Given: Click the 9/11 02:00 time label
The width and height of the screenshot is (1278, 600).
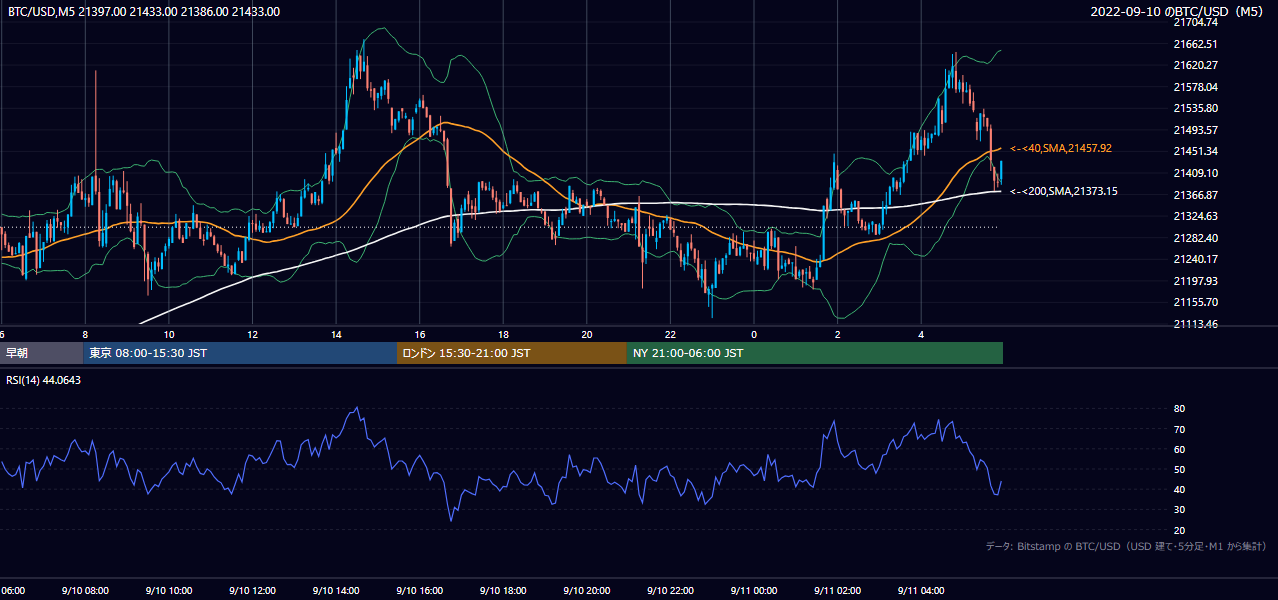Looking at the screenshot, I should (x=838, y=591).
